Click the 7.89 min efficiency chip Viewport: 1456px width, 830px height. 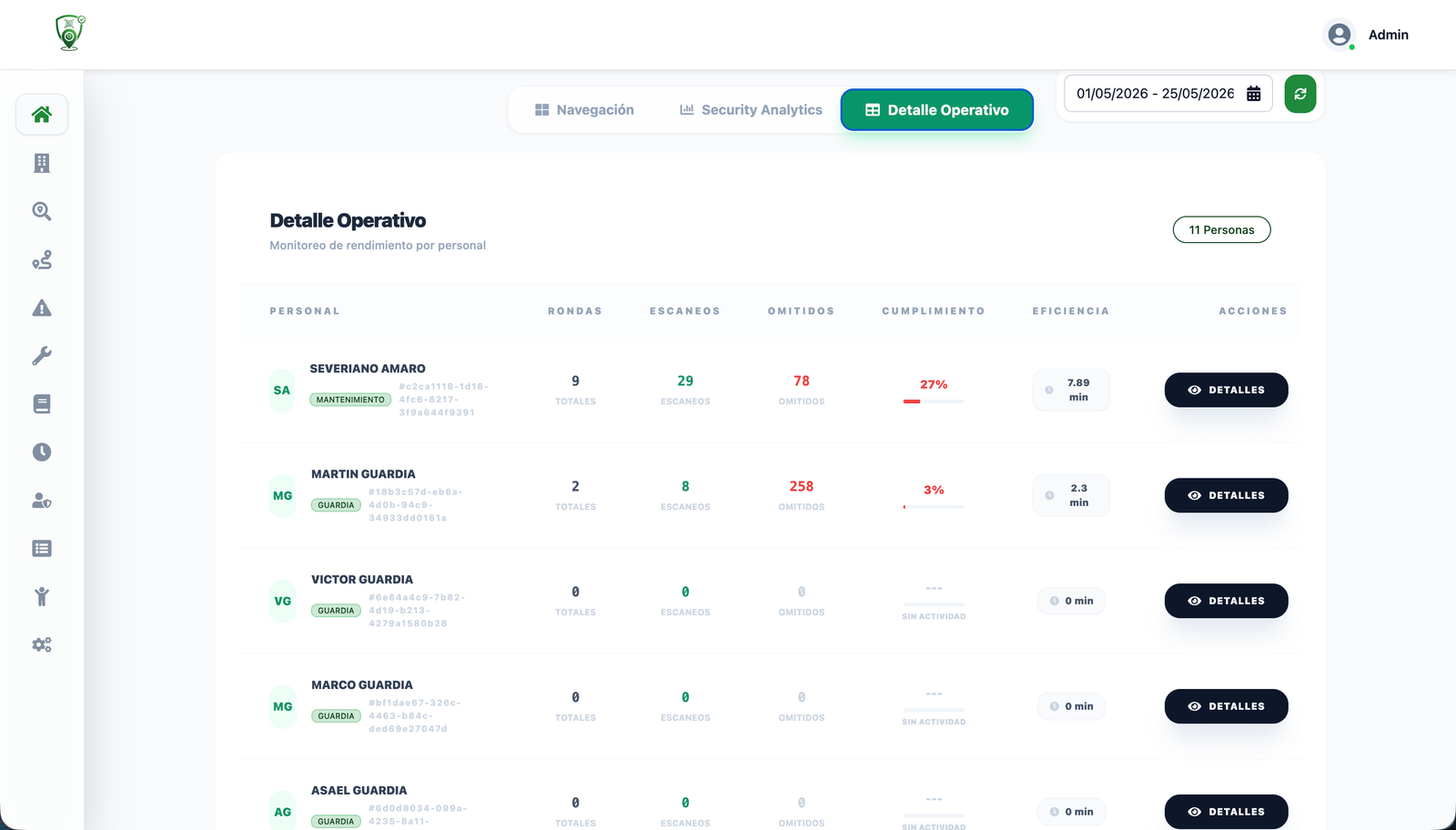(1071, 390)
